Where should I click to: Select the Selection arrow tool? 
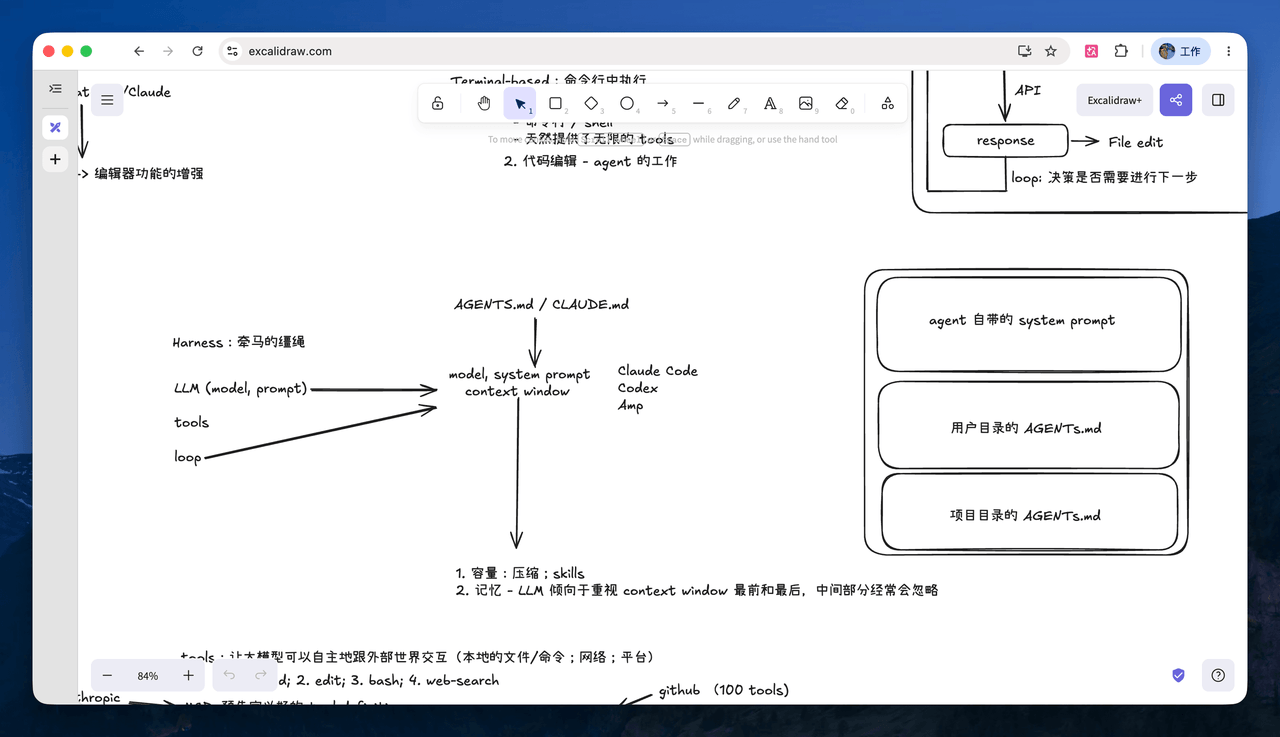coord(519,103)
